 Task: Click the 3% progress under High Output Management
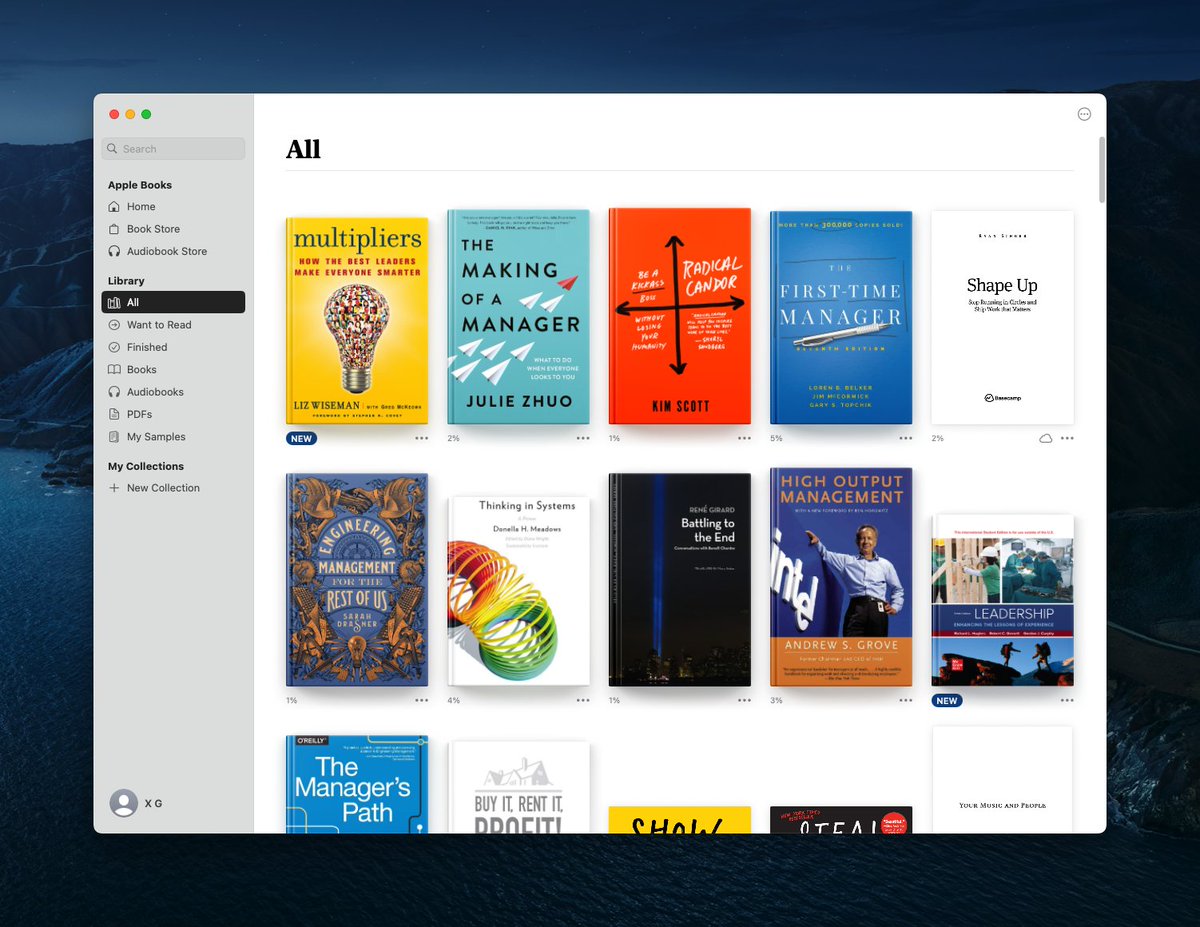coord(776,700)
